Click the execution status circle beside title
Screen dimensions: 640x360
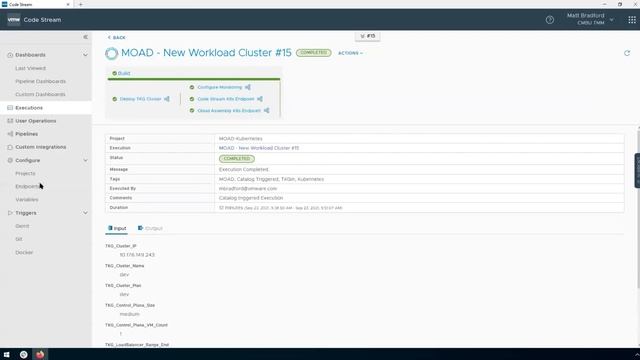[111, 53]
